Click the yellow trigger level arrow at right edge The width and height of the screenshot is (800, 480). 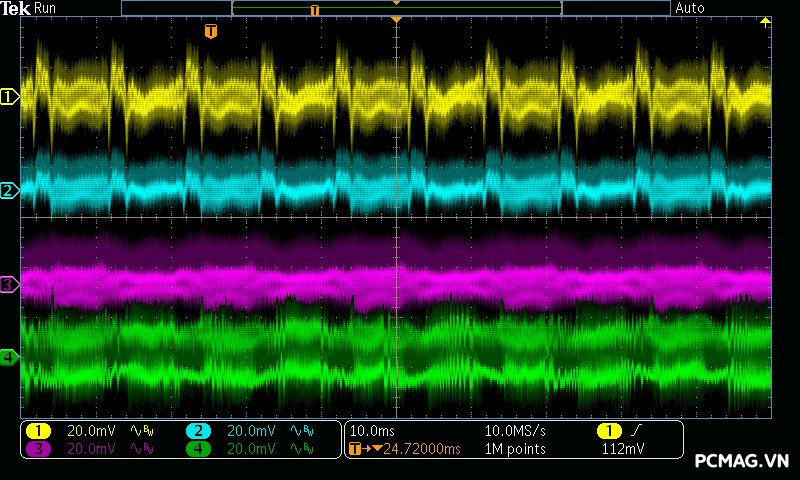pos(767,22)
